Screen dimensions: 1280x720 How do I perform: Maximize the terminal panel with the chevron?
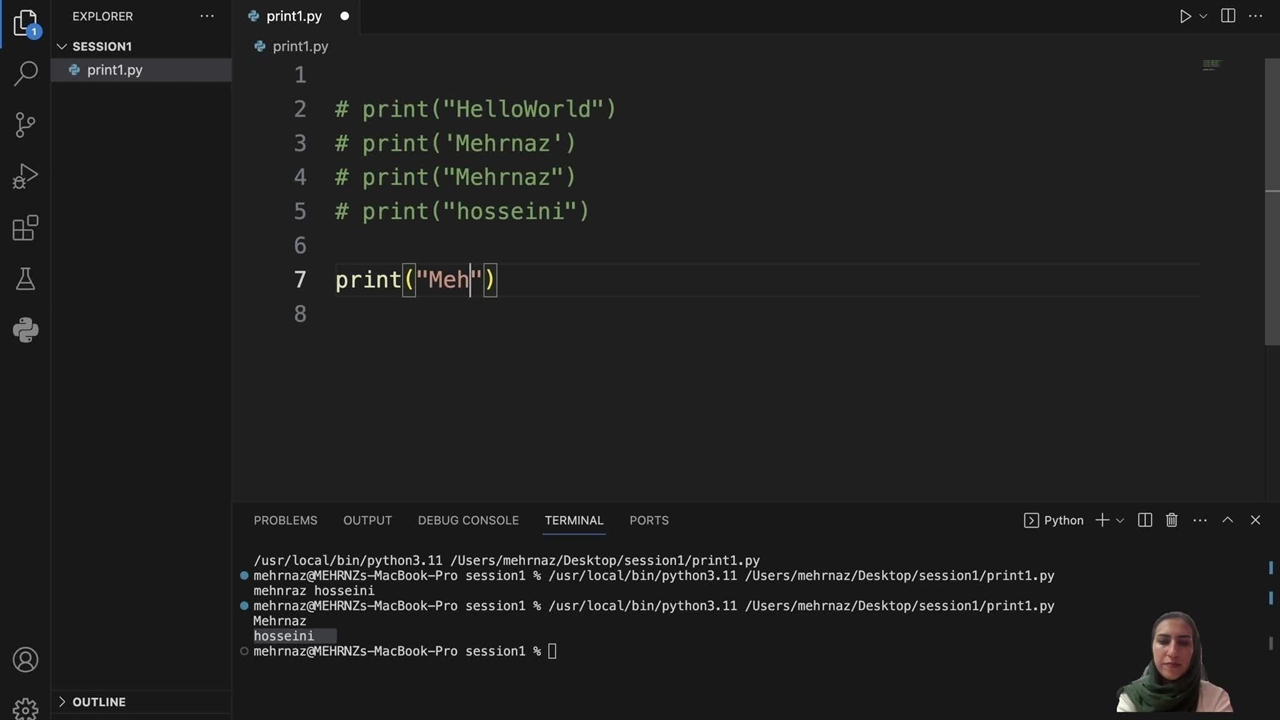[1227, 520]
